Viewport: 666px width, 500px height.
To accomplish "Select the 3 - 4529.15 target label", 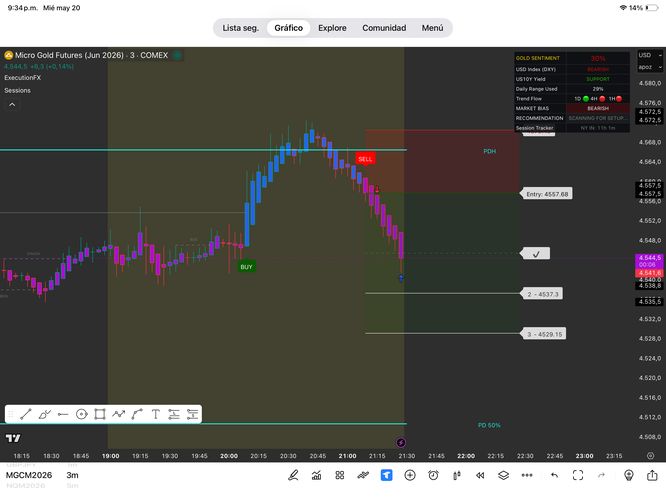I will point(543,334).
